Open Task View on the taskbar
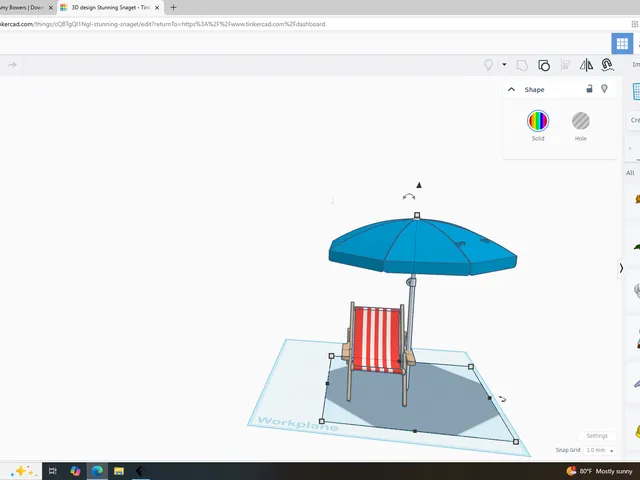The image size is (640, 480). [53, 471]
